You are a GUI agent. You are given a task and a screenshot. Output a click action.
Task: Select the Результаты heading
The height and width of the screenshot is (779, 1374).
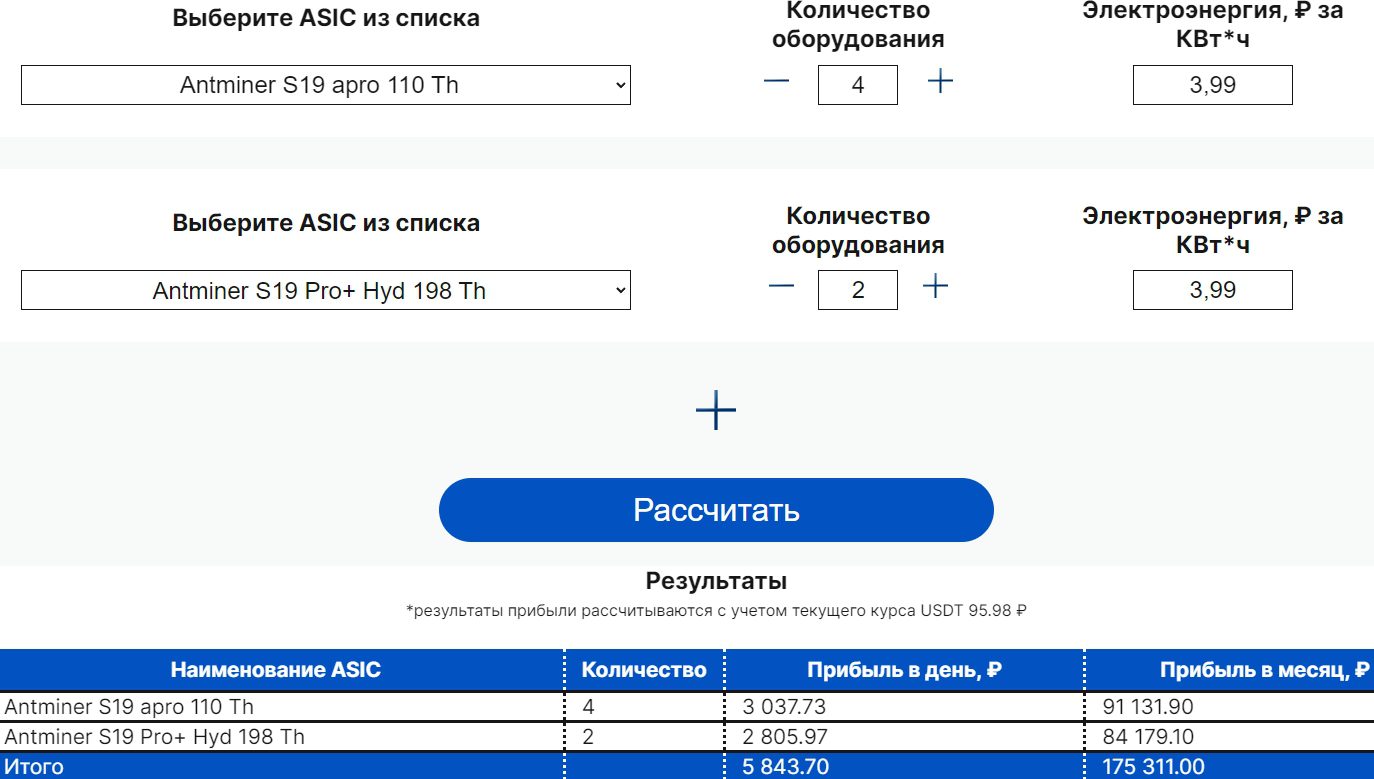click(716, 581)
